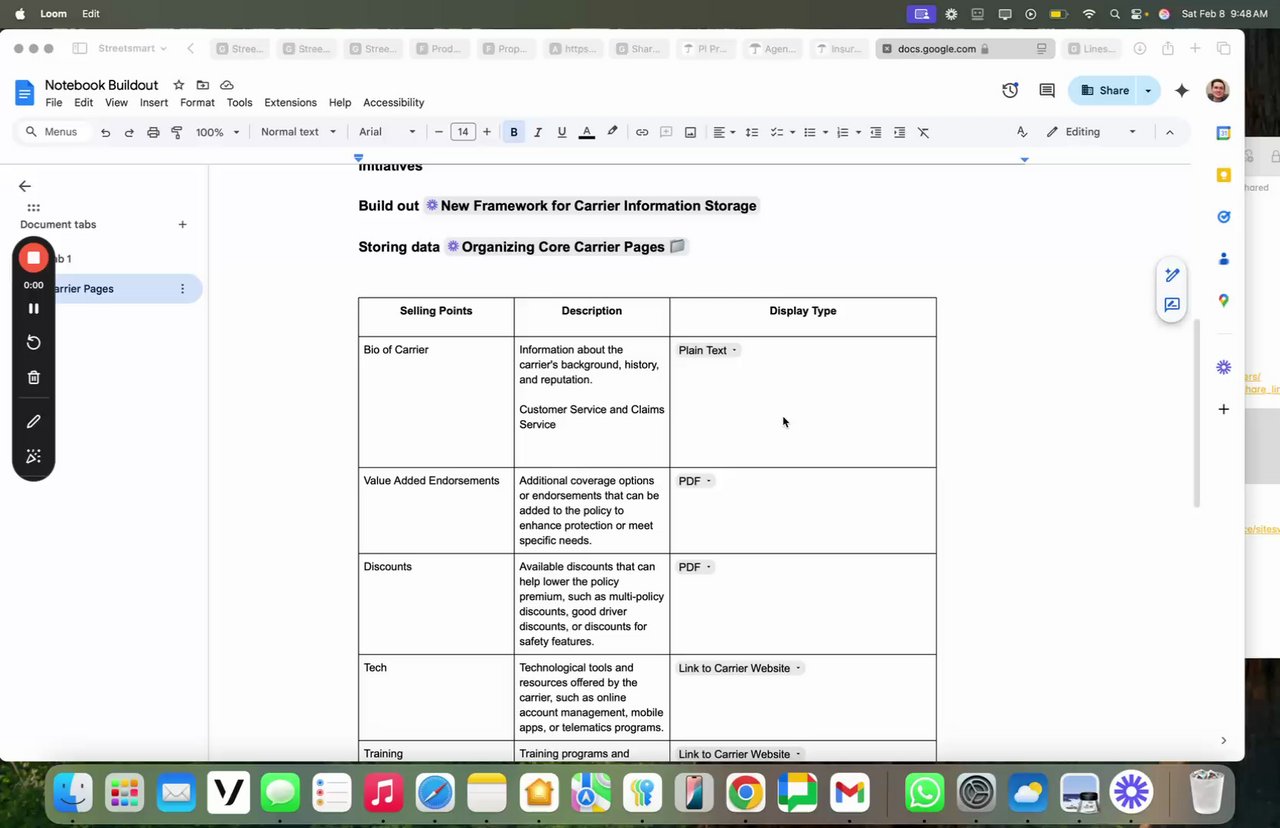The height and width of the screenshot is (828, 1280).
Task: Open the Tools menu
Action: (239, 103)
